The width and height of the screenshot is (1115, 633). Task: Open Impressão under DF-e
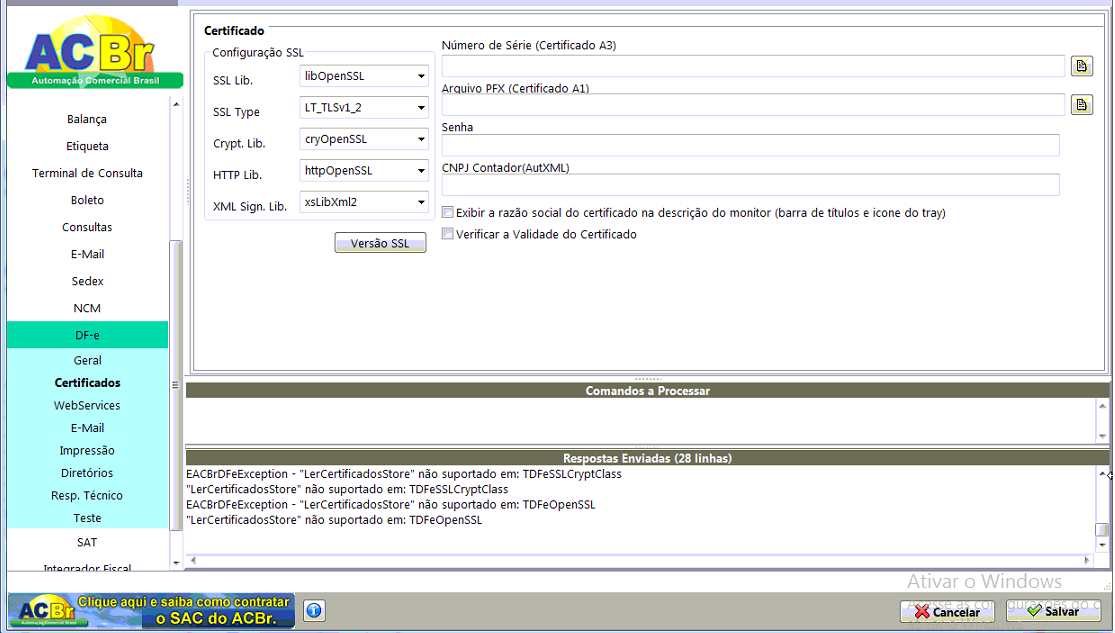pos(87,450)
